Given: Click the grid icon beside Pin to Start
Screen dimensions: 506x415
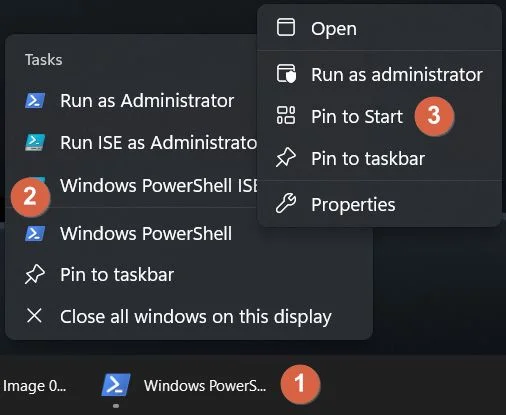Looking at the screenshot, I should (x=286, y=115).
